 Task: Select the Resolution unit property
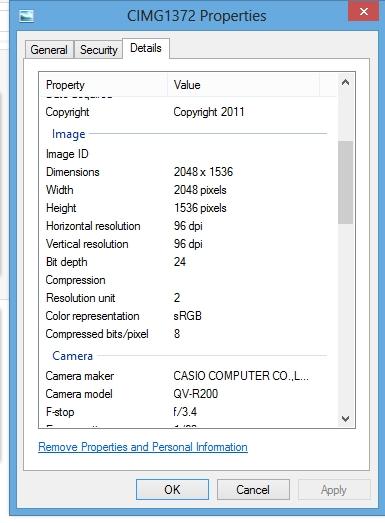[80, 298]
